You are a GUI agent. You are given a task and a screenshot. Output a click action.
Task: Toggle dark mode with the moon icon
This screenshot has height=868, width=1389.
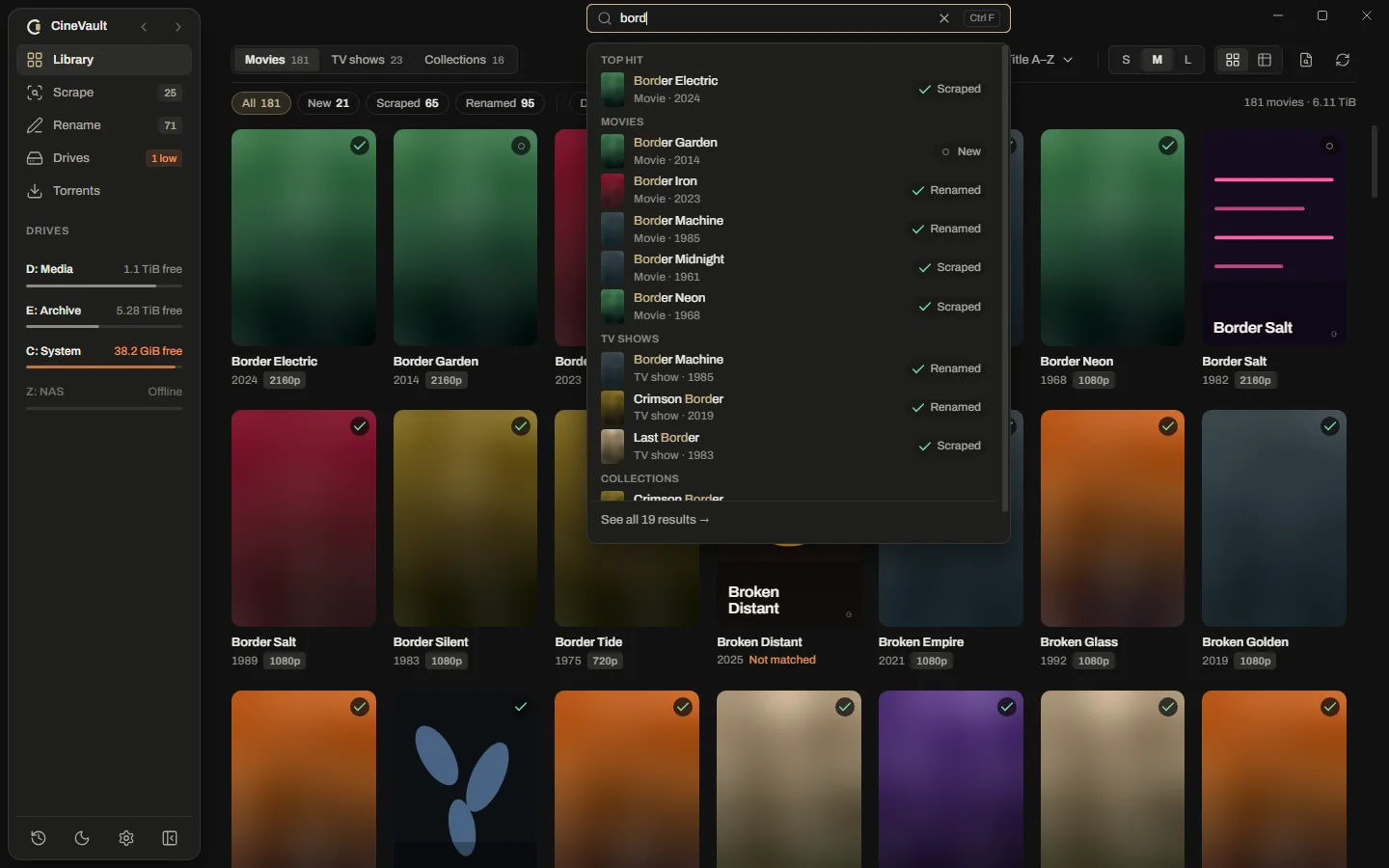point(82,838)
